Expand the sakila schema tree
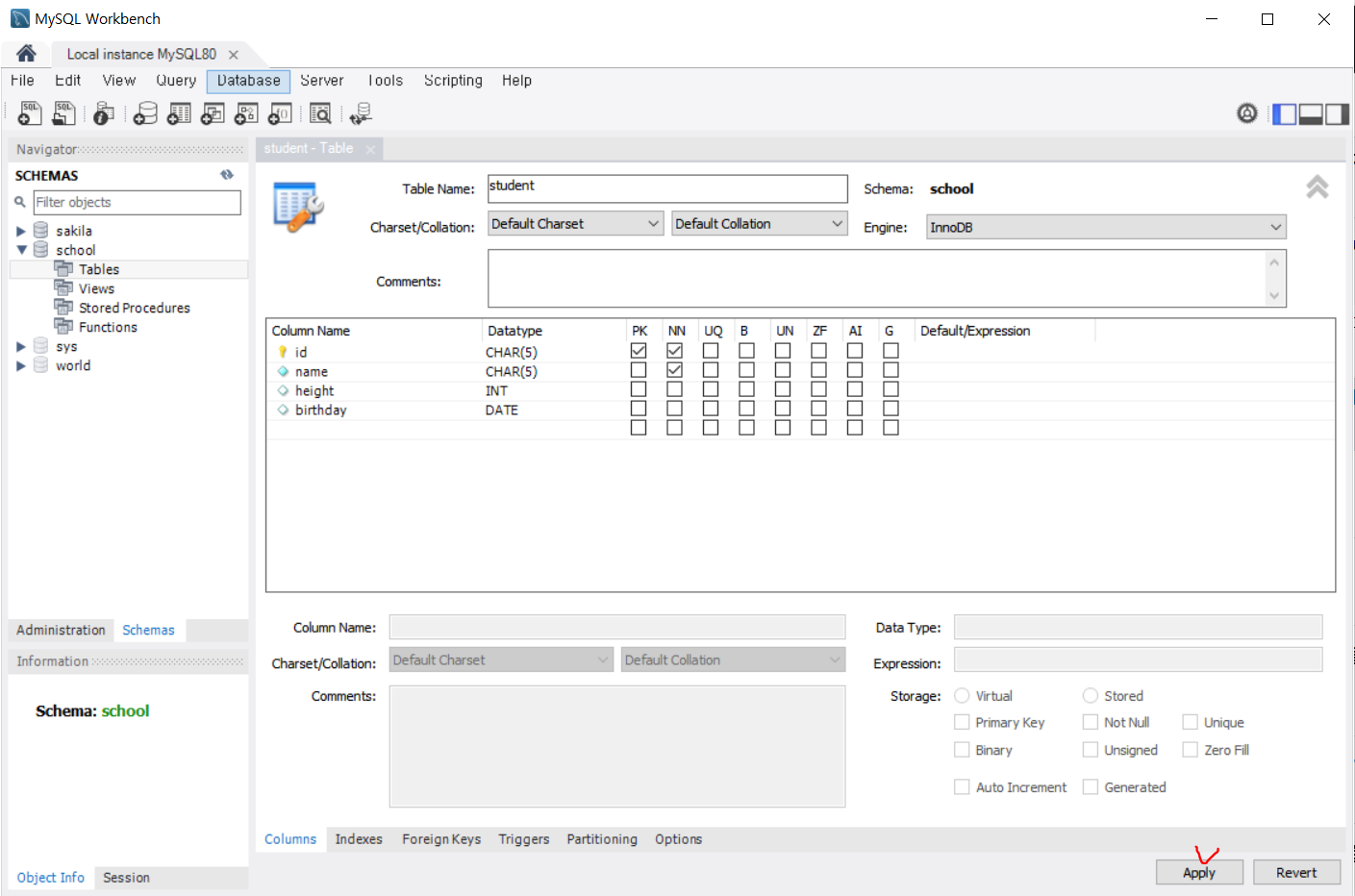 (20, 231)
